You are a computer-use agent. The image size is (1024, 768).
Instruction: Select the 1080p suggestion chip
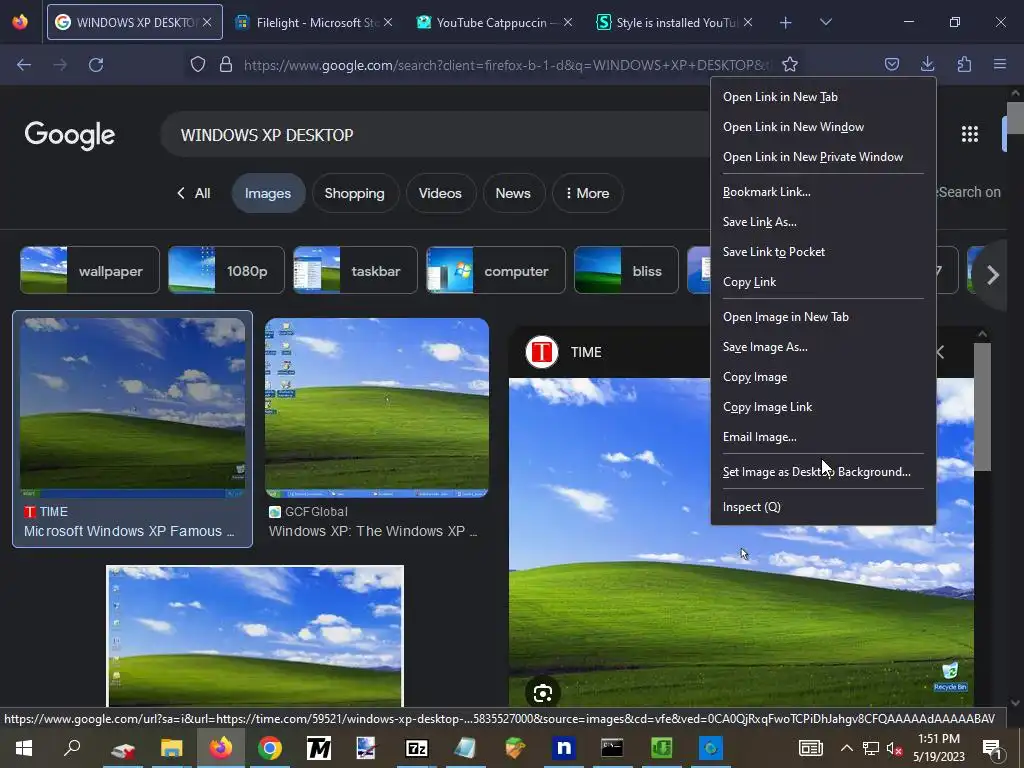click(x=226, y=270)
